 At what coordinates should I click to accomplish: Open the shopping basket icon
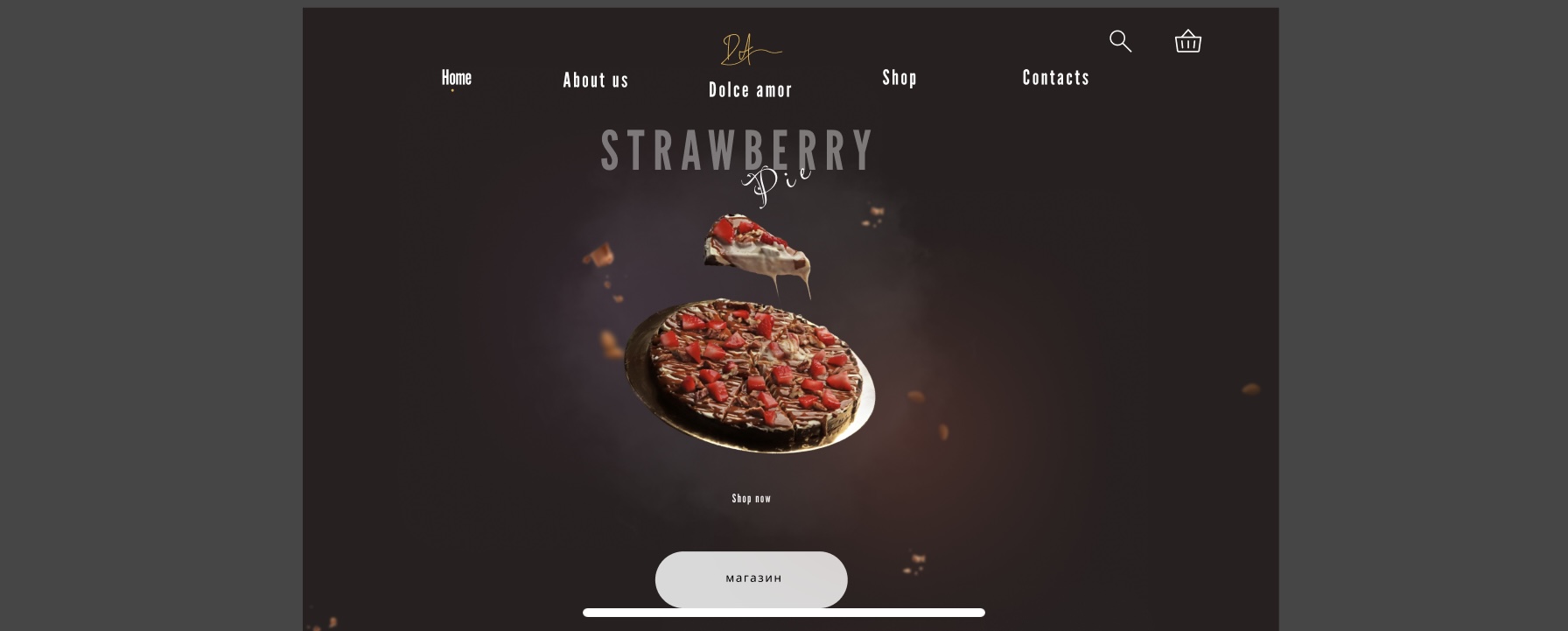pyautogui.click(x=1187, y=41)
